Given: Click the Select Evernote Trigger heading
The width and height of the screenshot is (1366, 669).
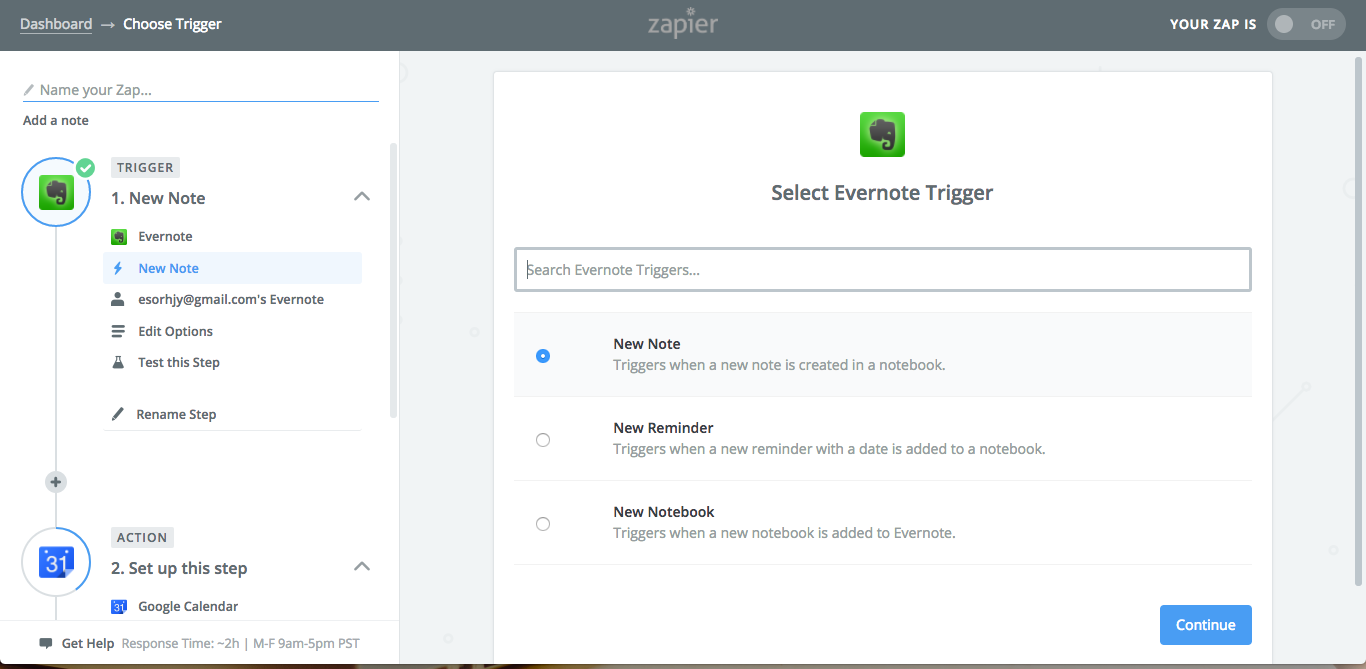Looking at the screenshot, I should 882,193.
